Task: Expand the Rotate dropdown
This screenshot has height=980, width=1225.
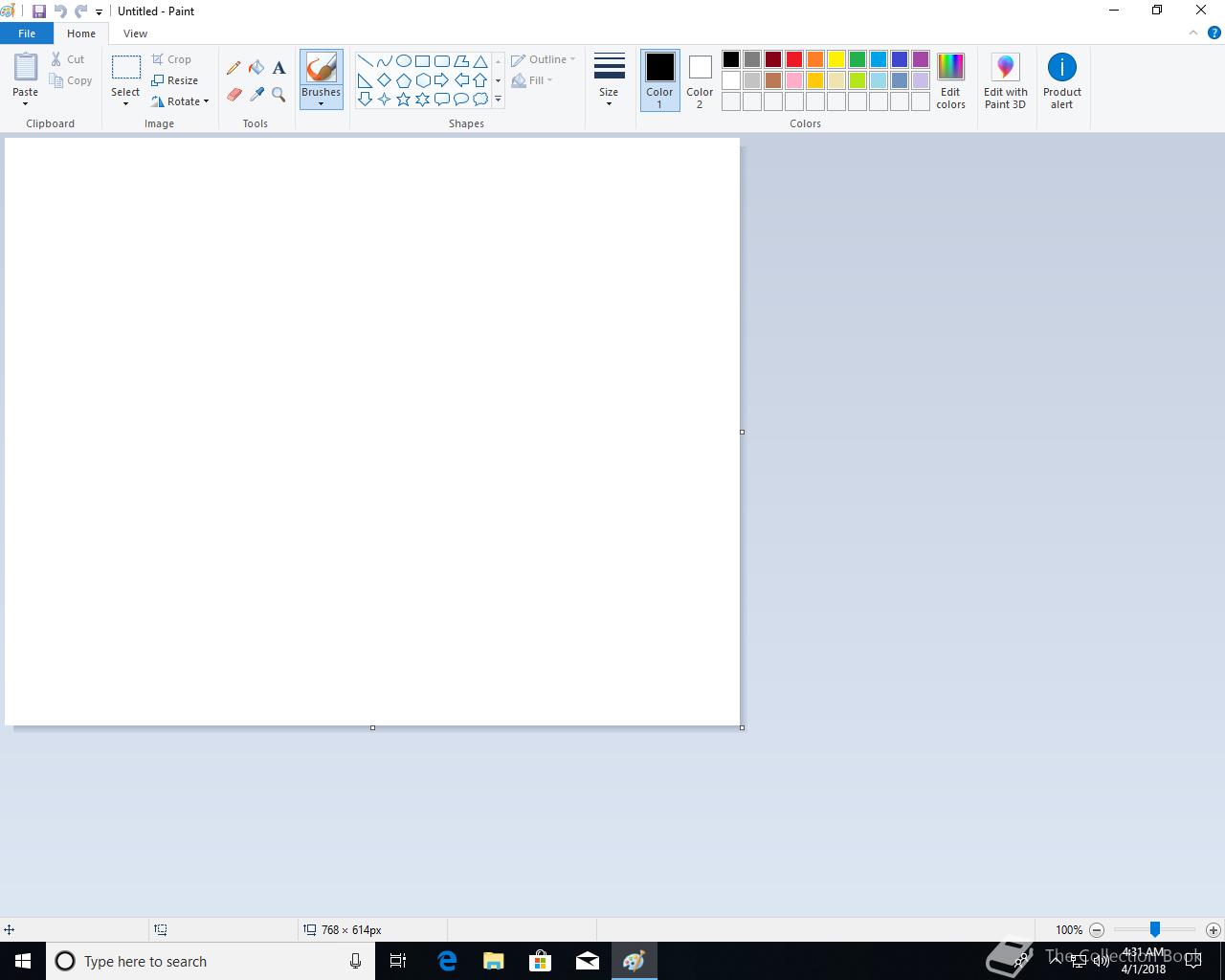Action: [x=206, y=101]
